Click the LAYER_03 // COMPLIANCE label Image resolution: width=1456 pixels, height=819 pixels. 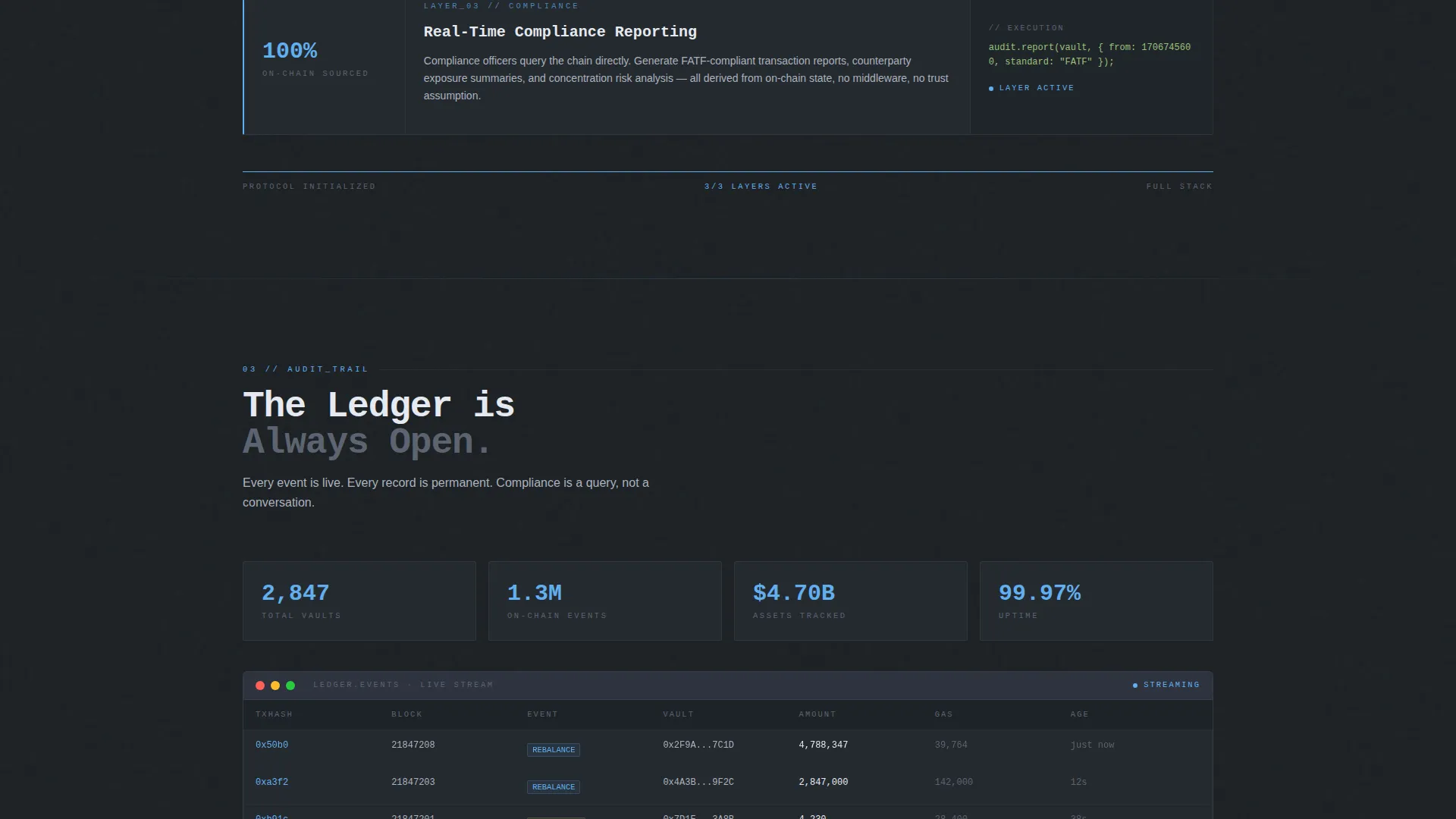pyautogui.click(x=501, y=6)
